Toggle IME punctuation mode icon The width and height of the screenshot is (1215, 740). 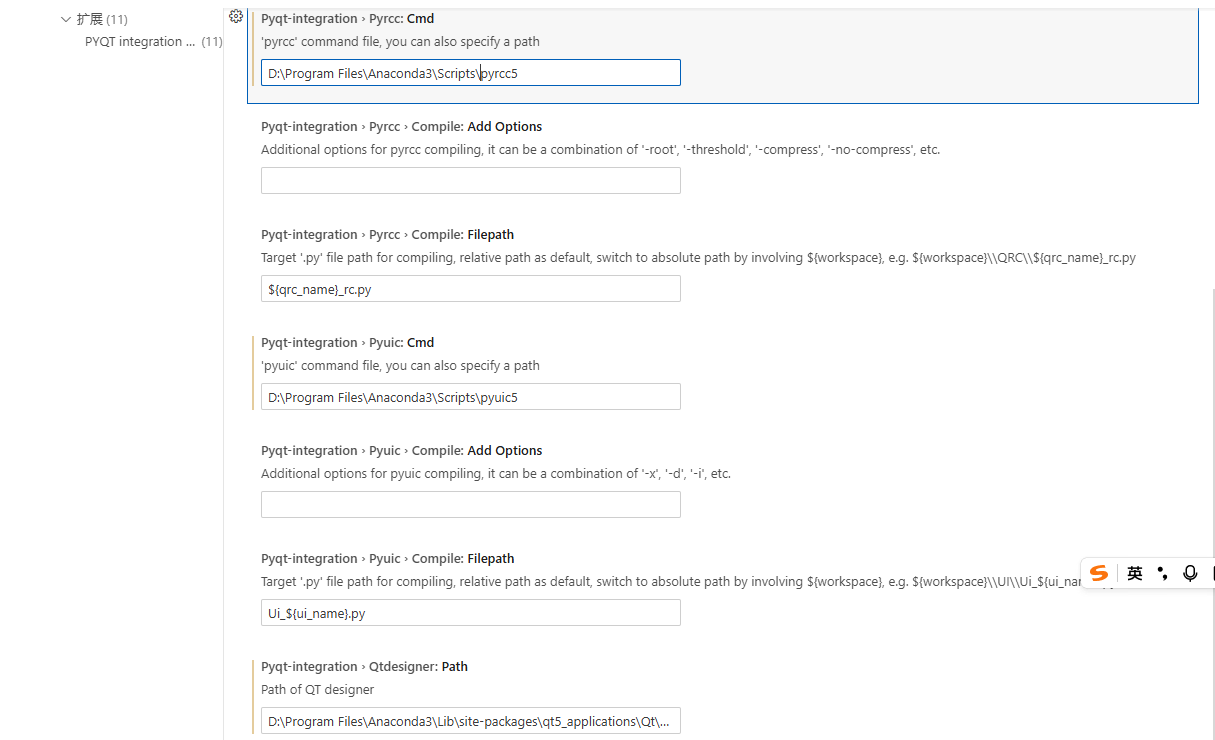click(1162, 573)
